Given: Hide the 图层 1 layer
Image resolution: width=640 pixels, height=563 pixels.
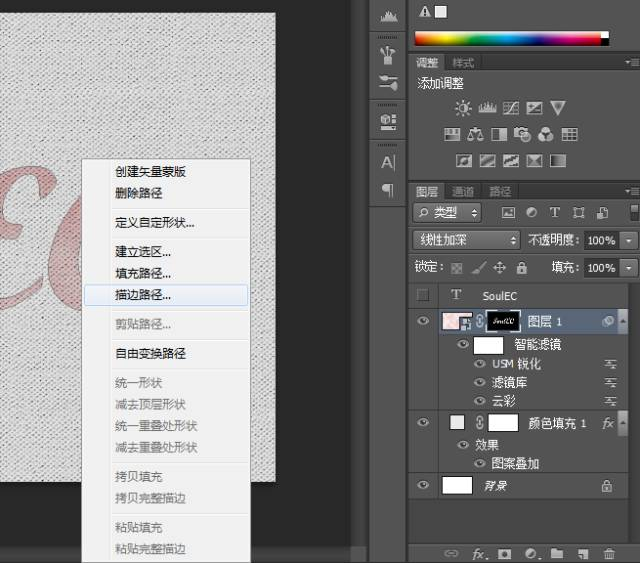Looking at the screenshot, I should click(423, 321).
